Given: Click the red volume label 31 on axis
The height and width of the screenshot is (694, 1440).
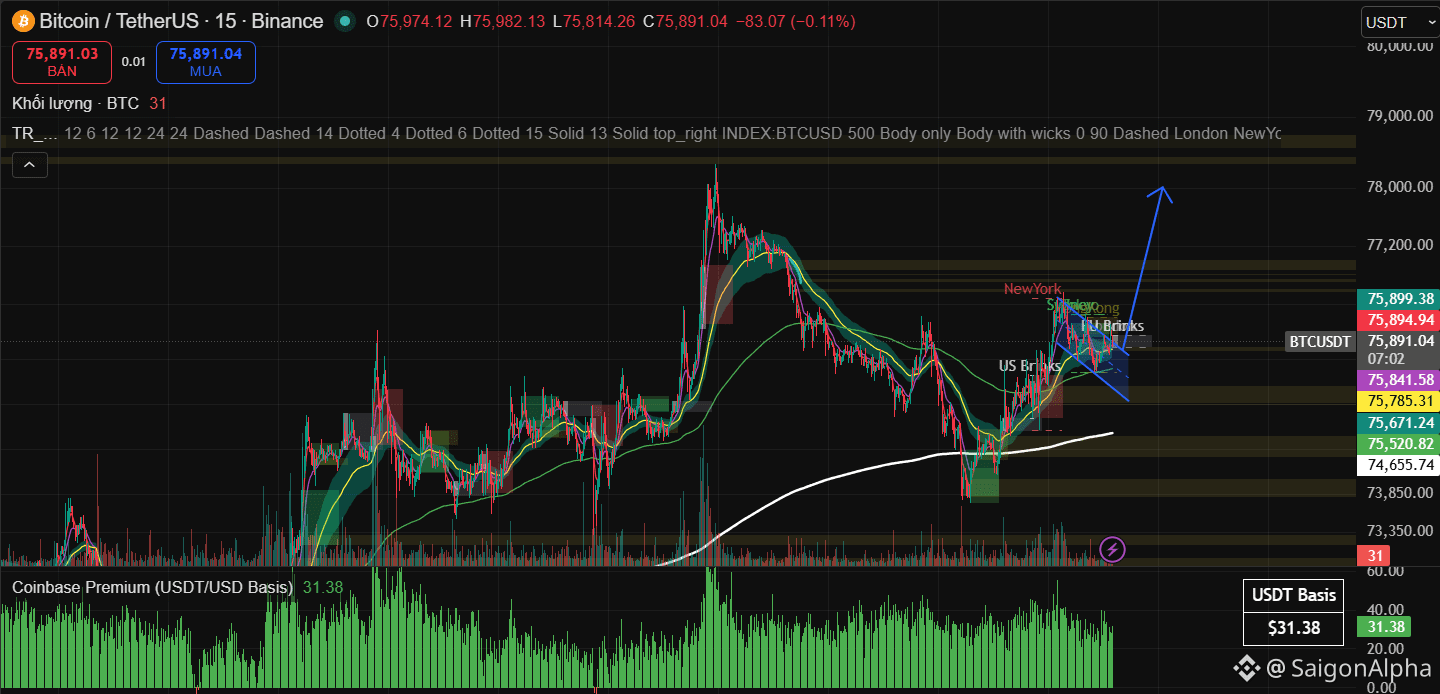Looking at the screenshot, I should [1373, 555].
